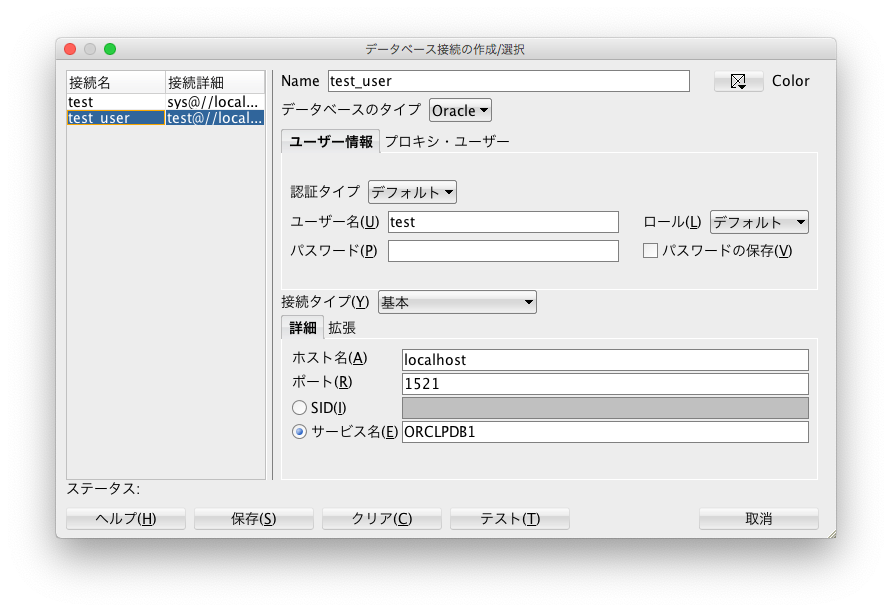Open the ロール dropdown
892x612 pixels.
click(x=759, y=222)
